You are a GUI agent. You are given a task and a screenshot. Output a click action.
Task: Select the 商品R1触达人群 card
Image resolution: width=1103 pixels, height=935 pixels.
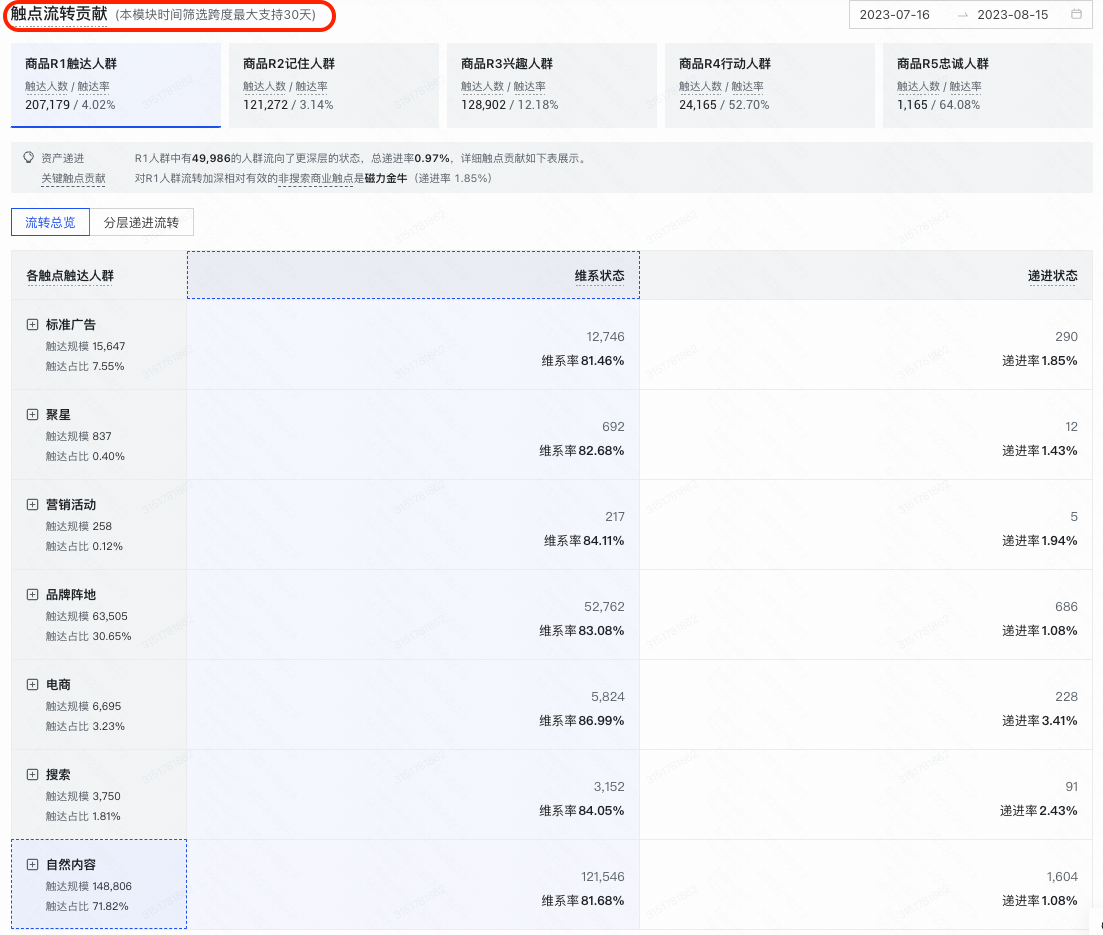click(x=116, y=84)
